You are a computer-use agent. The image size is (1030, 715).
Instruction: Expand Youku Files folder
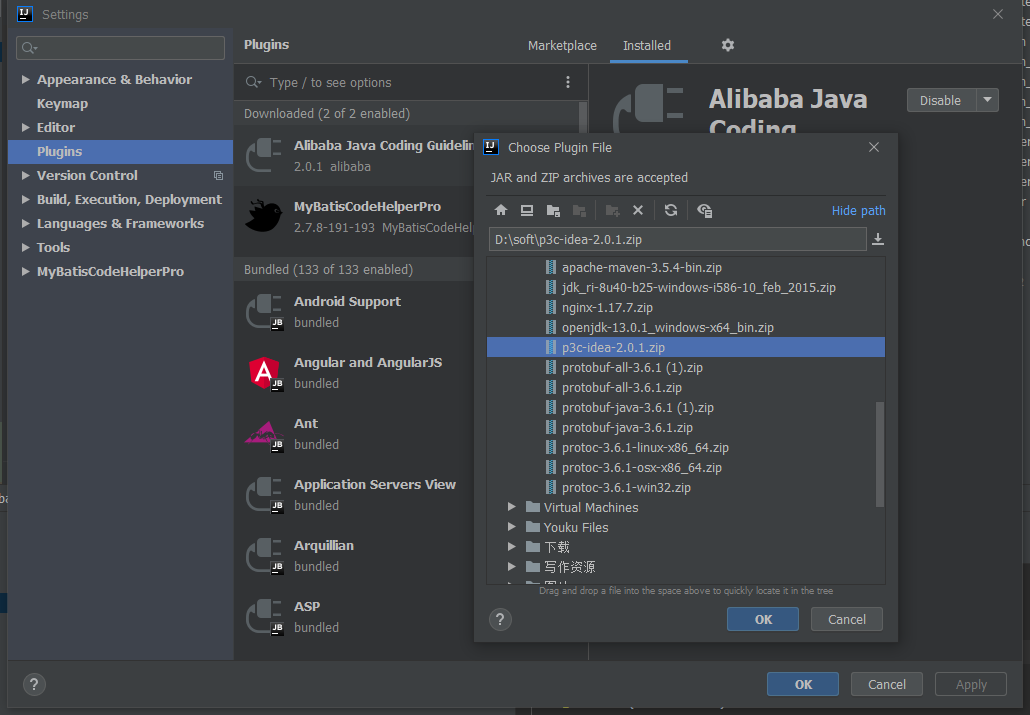point(512,526)
